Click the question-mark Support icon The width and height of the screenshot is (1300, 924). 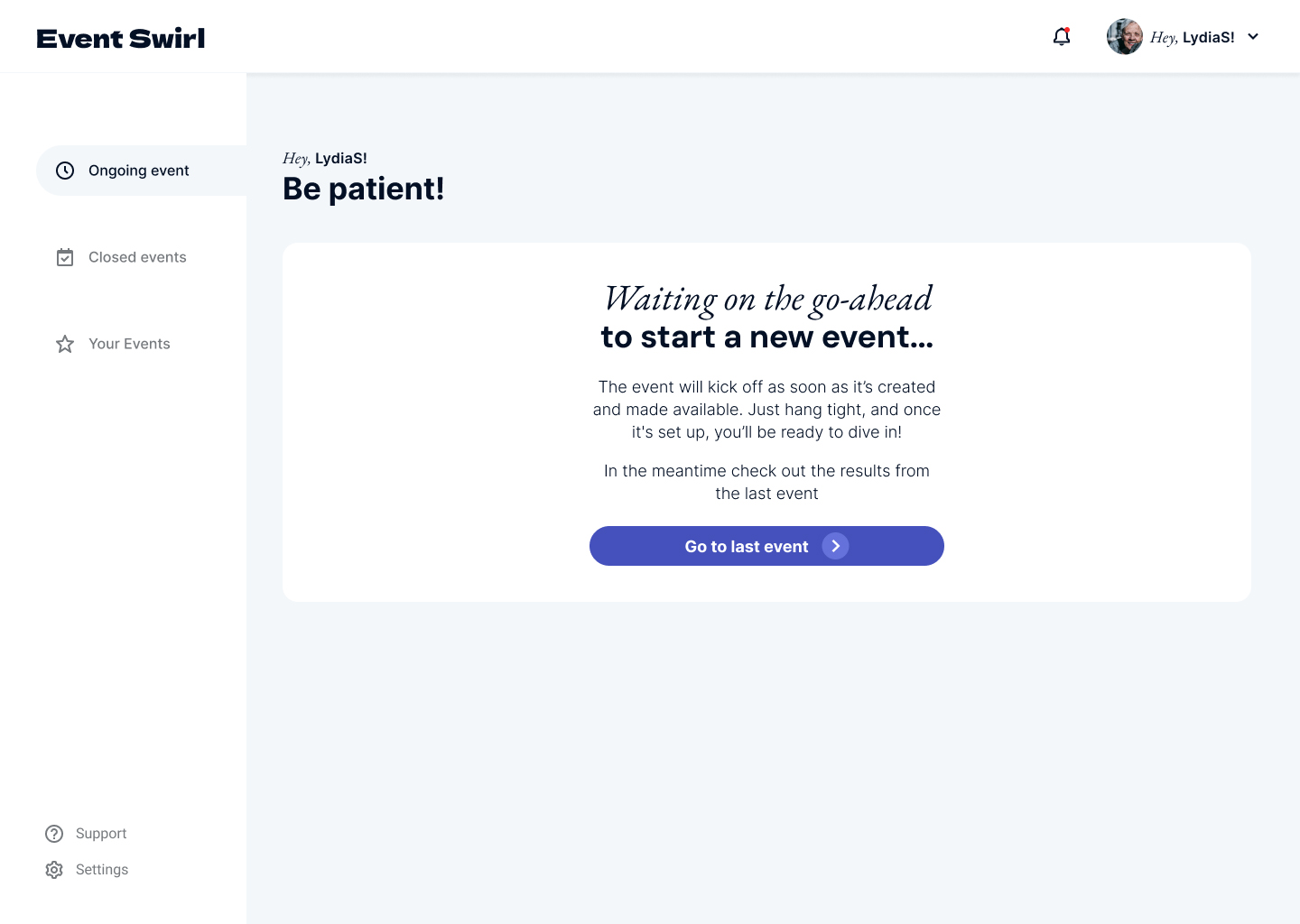tap(54, 834)
